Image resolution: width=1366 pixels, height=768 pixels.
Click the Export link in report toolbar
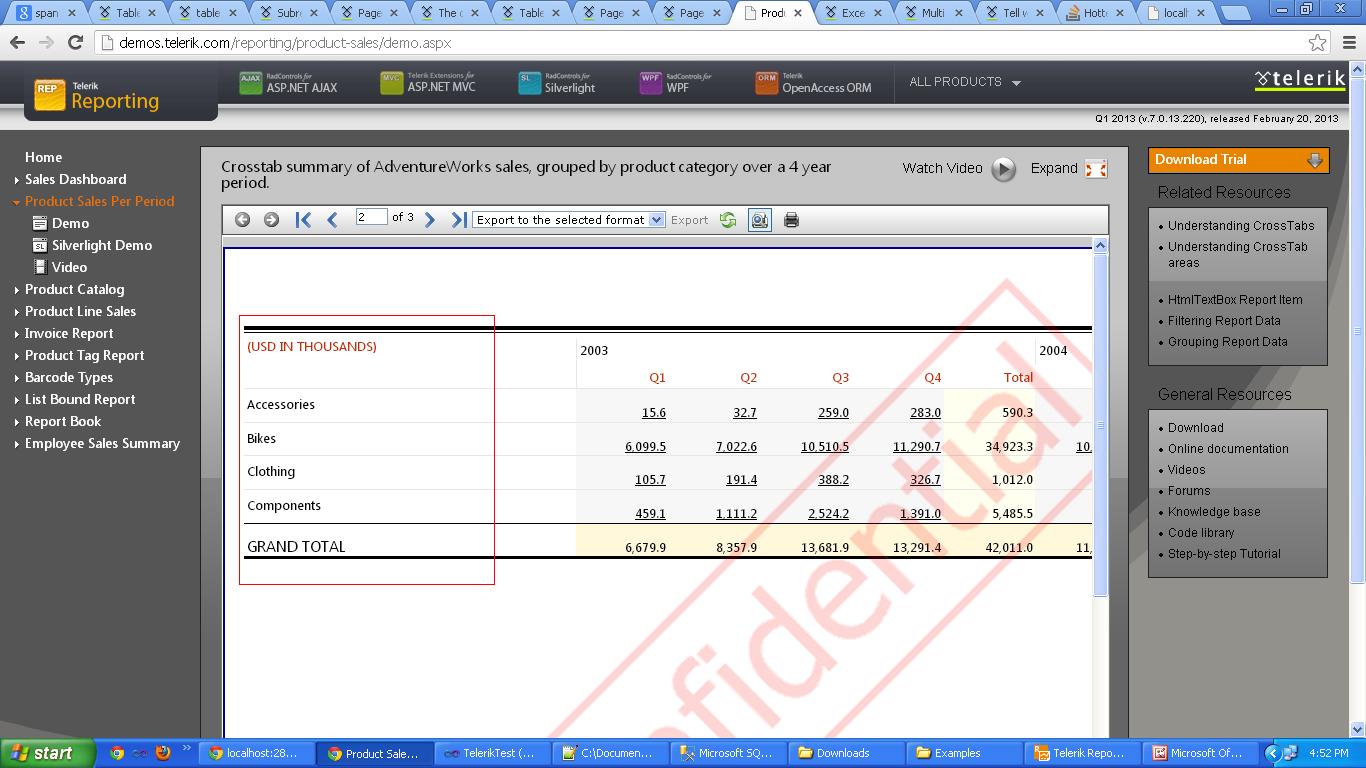click(x=689, y=220)
